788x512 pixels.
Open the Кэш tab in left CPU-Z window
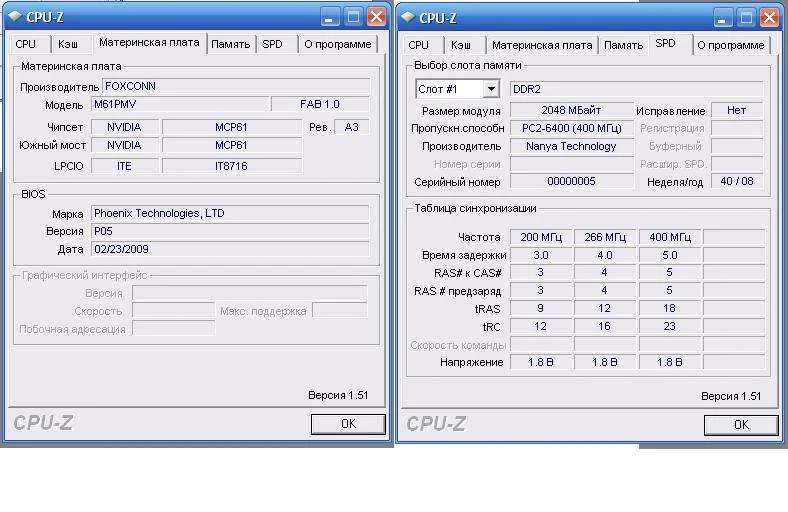(x=68, y=44)
